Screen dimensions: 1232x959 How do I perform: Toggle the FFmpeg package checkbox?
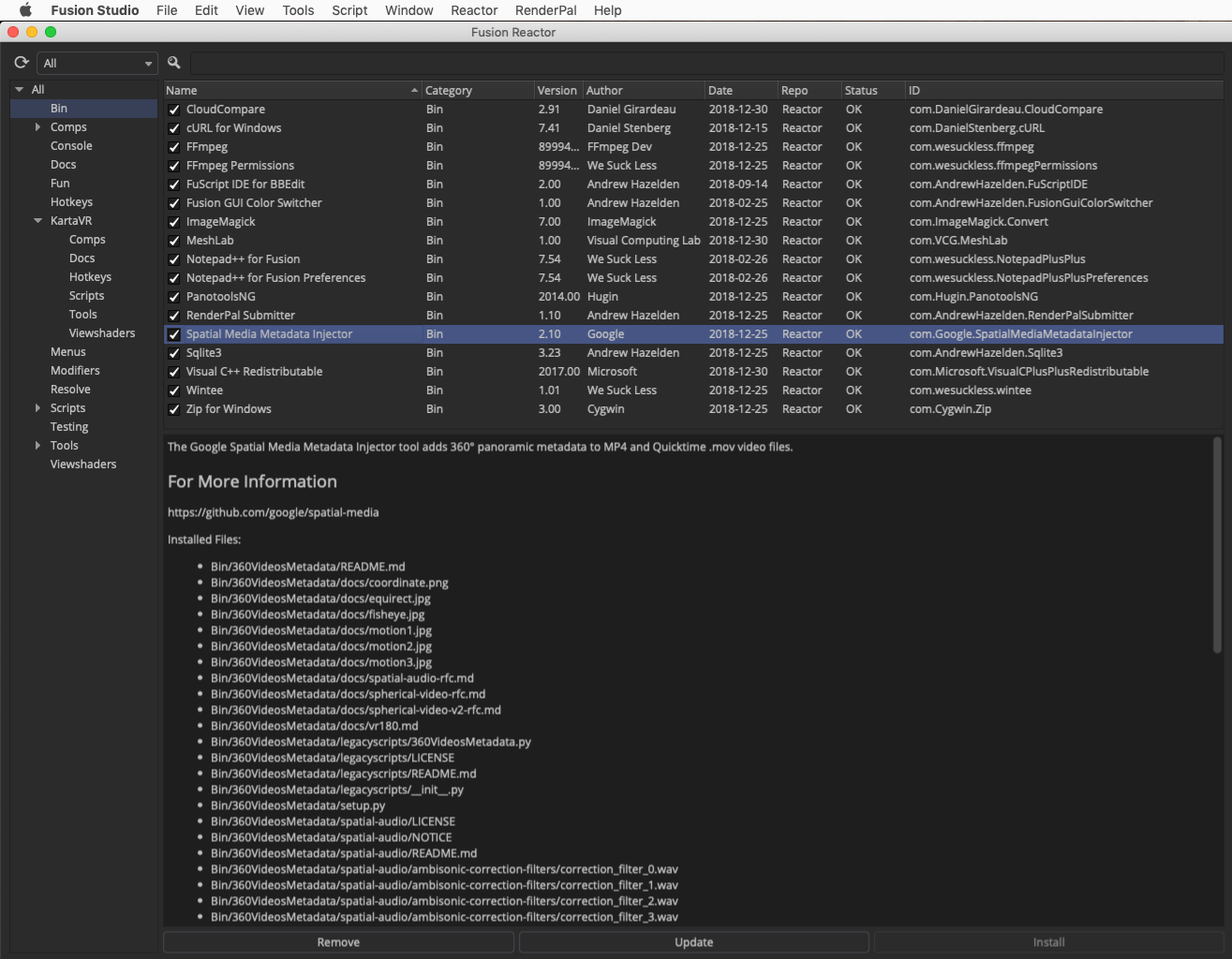[173, 147]
